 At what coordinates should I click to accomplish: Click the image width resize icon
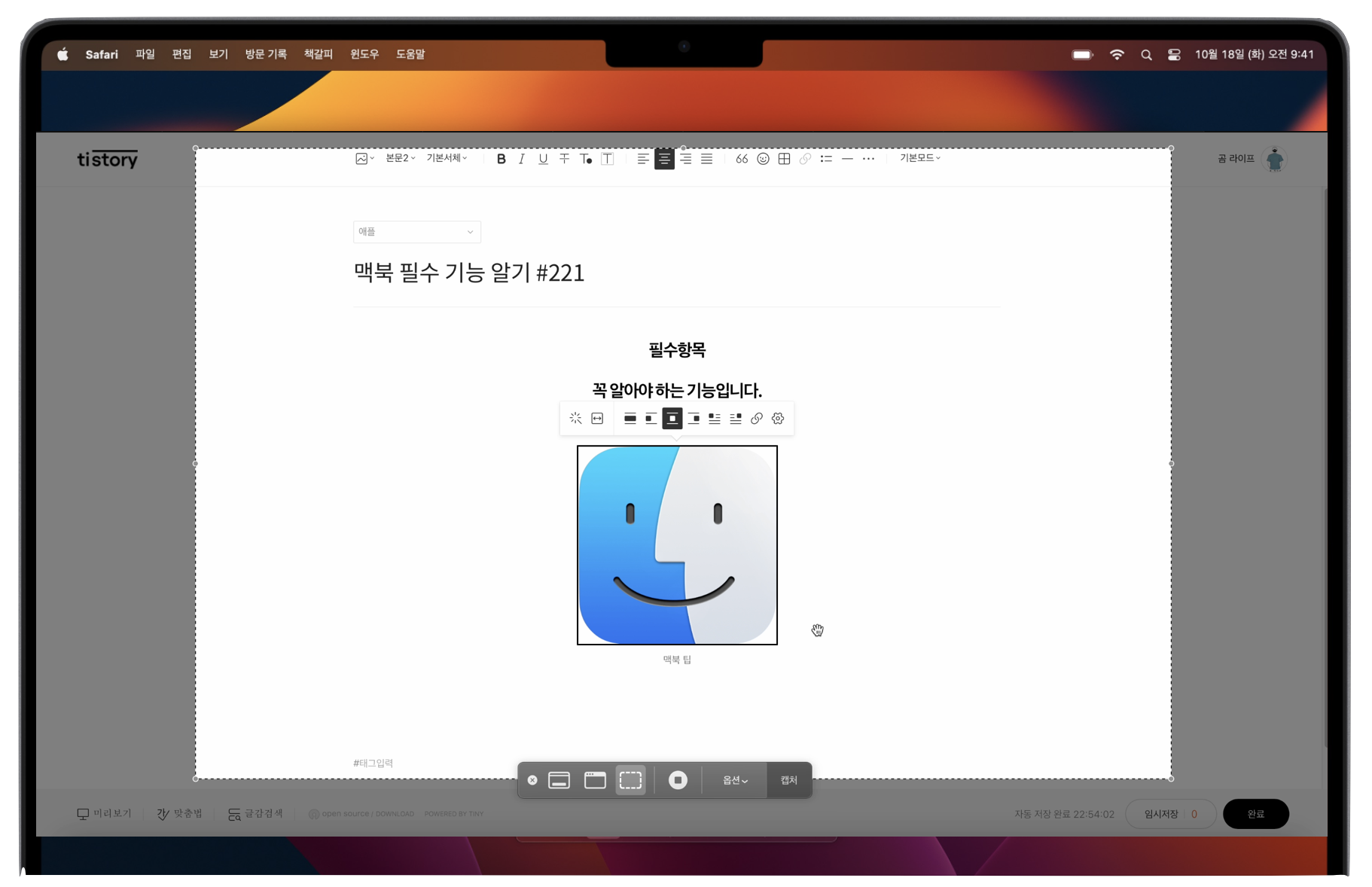pyautogui.click(x=597, y=419)
